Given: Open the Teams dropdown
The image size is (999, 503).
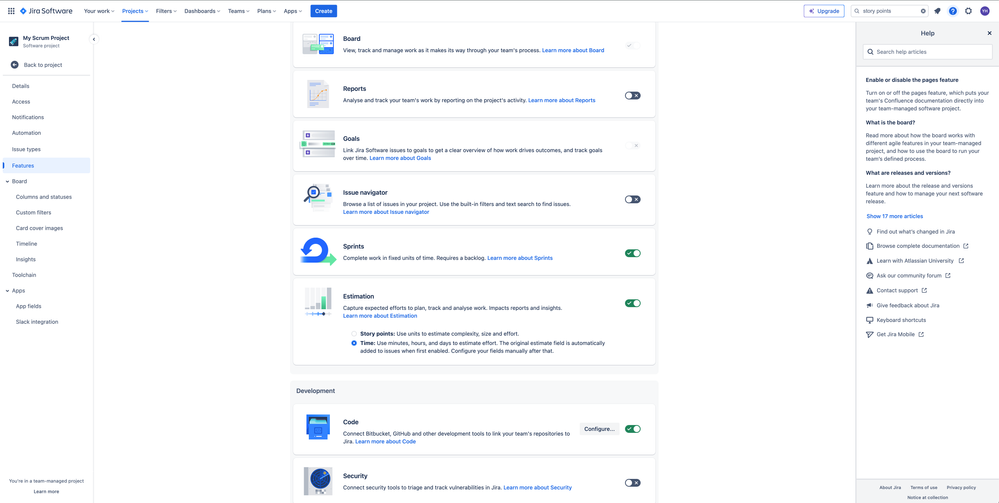Looking at the screenshot, I should tap(239, 11).
